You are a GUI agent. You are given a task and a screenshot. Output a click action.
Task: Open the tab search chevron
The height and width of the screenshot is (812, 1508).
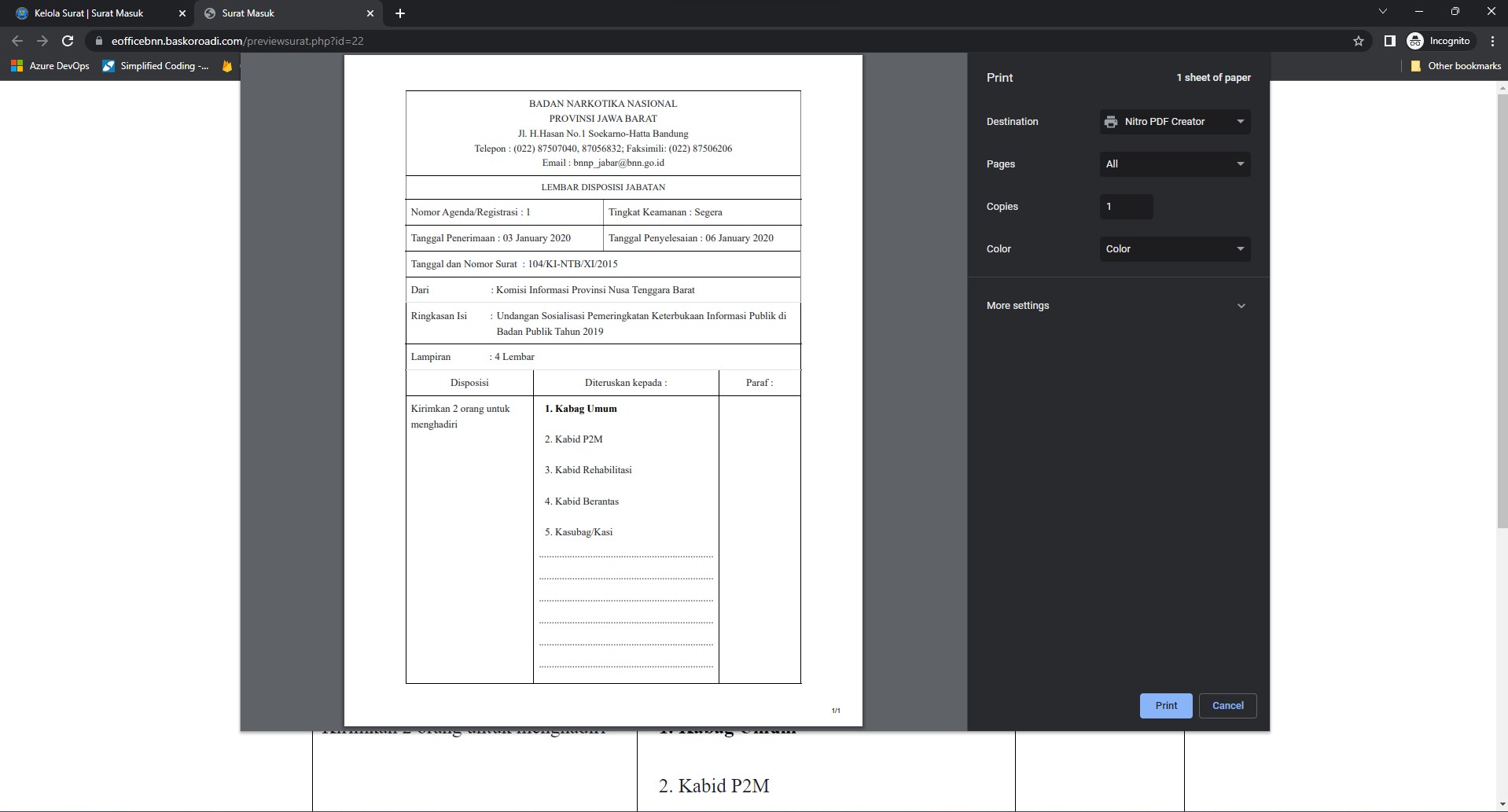1383,12
